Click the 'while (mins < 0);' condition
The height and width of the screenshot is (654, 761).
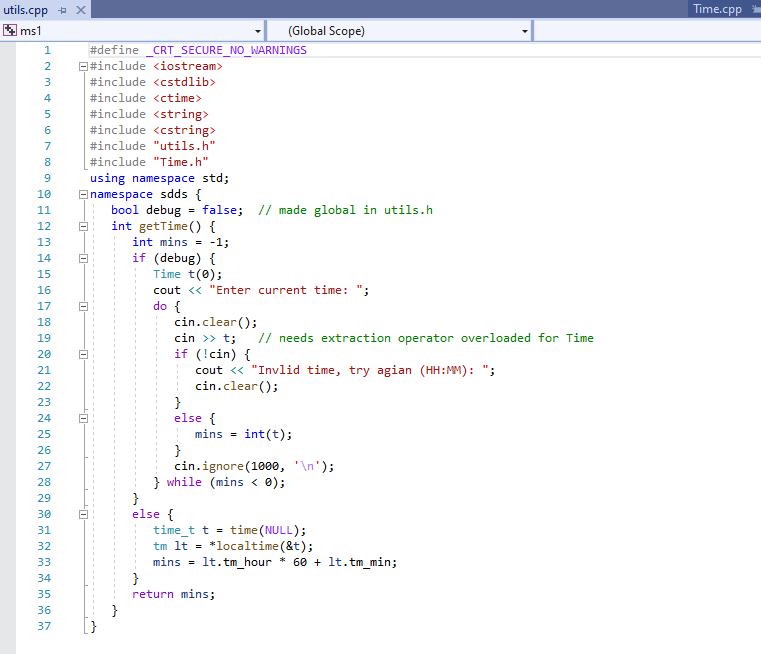(x=226, y=482)
